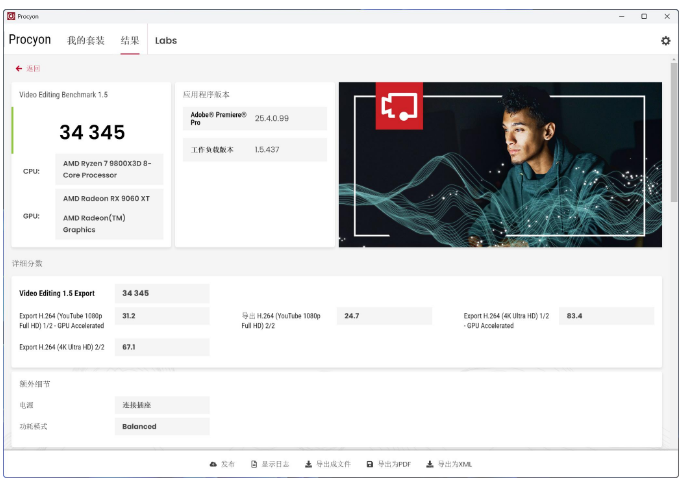684x482 pixels.
Task: Click the Procyon logo text
Action: pos(30,40)
